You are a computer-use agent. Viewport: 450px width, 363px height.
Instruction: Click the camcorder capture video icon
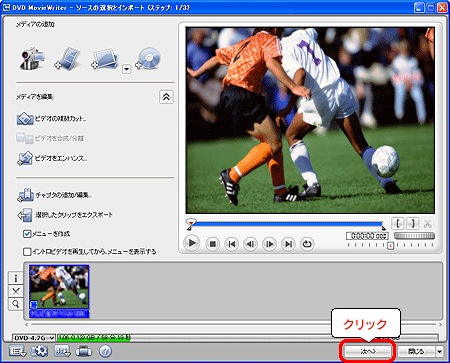click(32, 59)
